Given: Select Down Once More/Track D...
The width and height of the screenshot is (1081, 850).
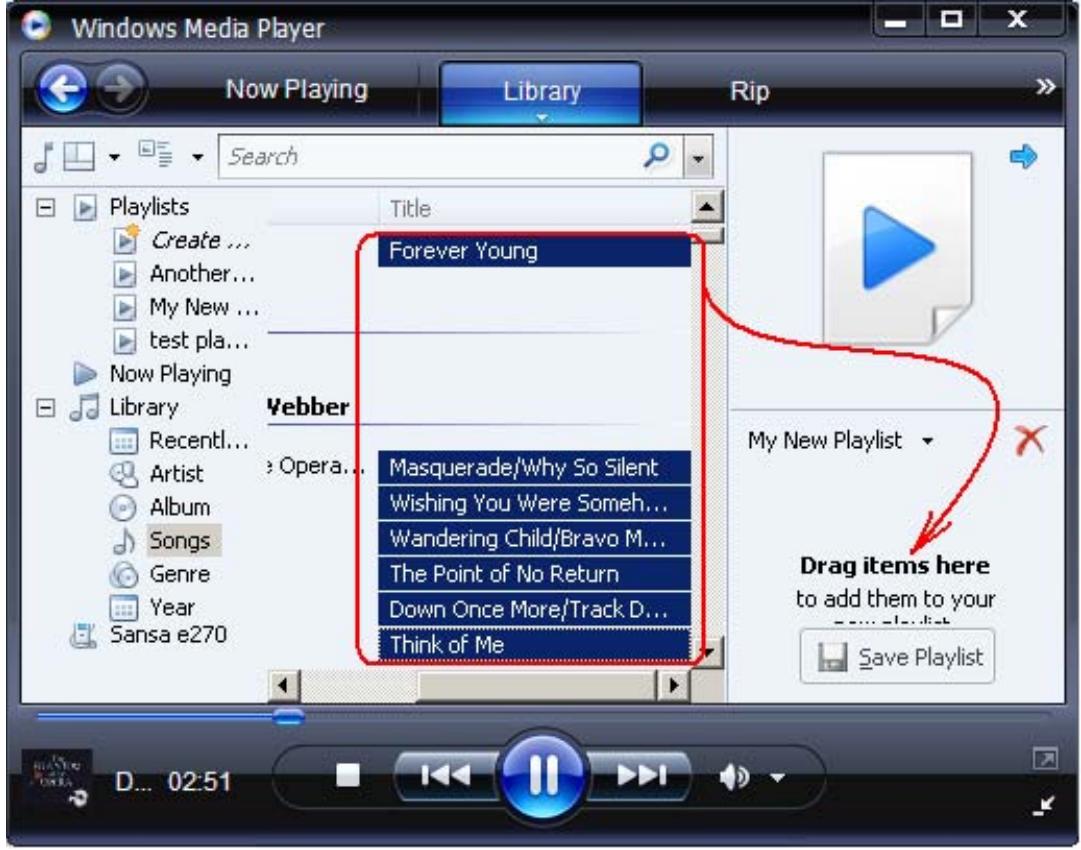Looking at the screenshot, I should (x=534, y=609).
